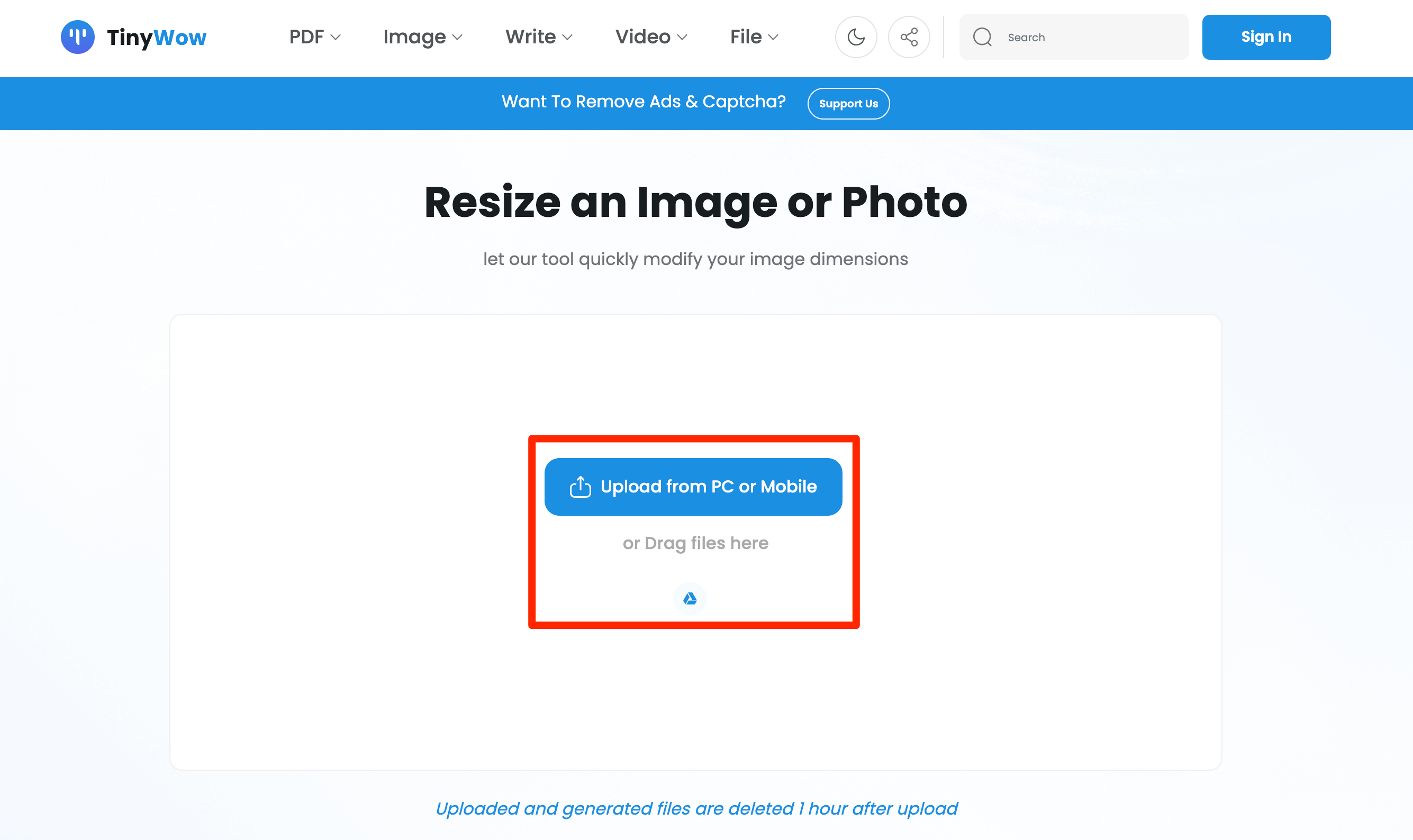Expand the Video menu

pyautogui.click(x=651, y=38)
